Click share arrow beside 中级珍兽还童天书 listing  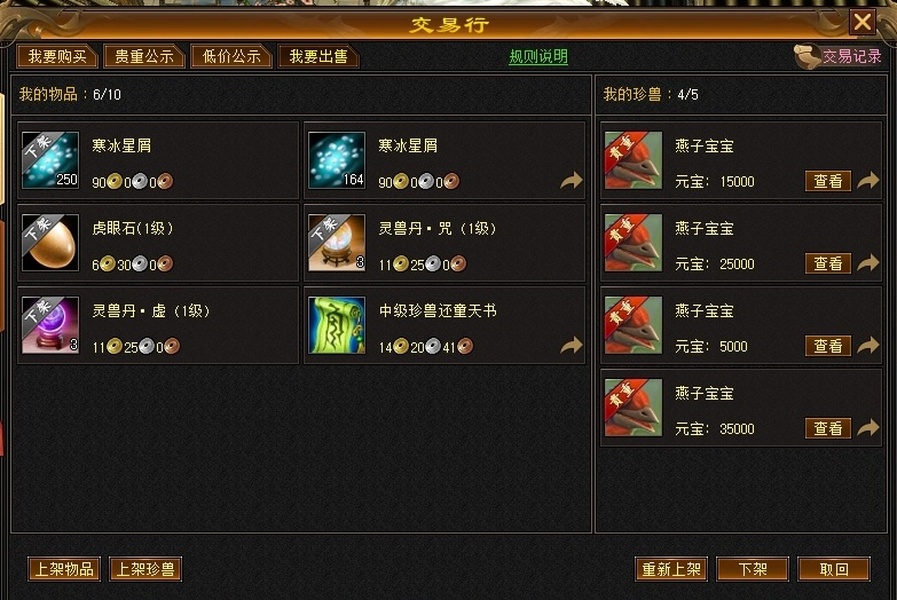571,345
